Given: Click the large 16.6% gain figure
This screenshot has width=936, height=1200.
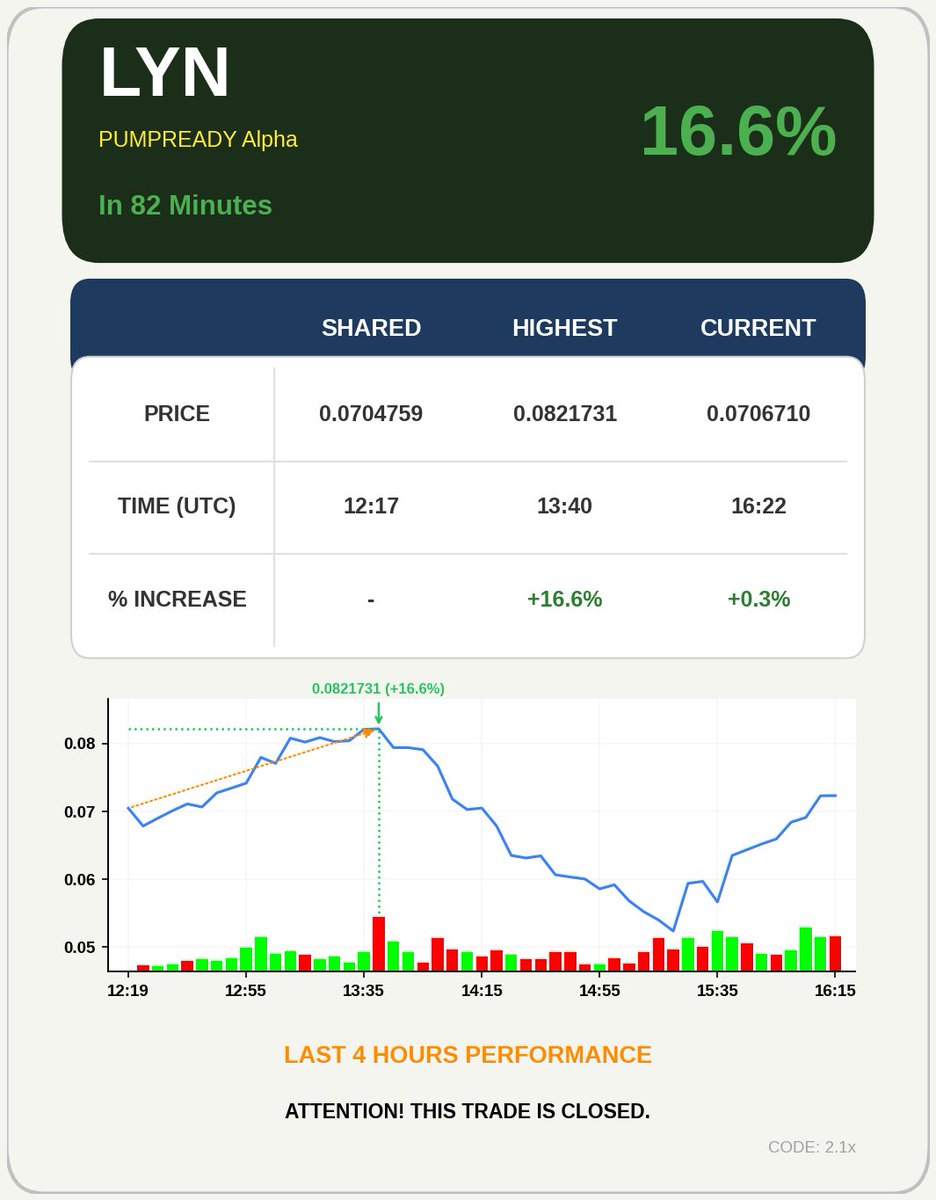Looking at the screenshot, I should (737, 131).
